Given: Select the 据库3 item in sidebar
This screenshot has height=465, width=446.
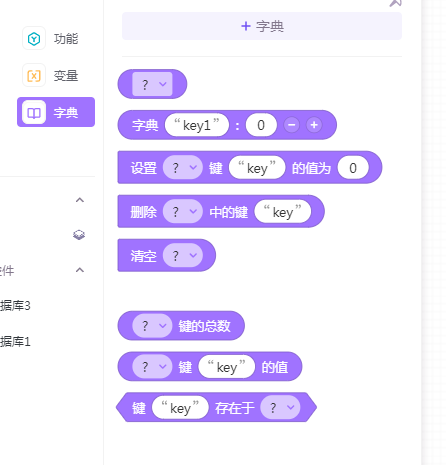Looking at the screenshot, I should (15, 306).
